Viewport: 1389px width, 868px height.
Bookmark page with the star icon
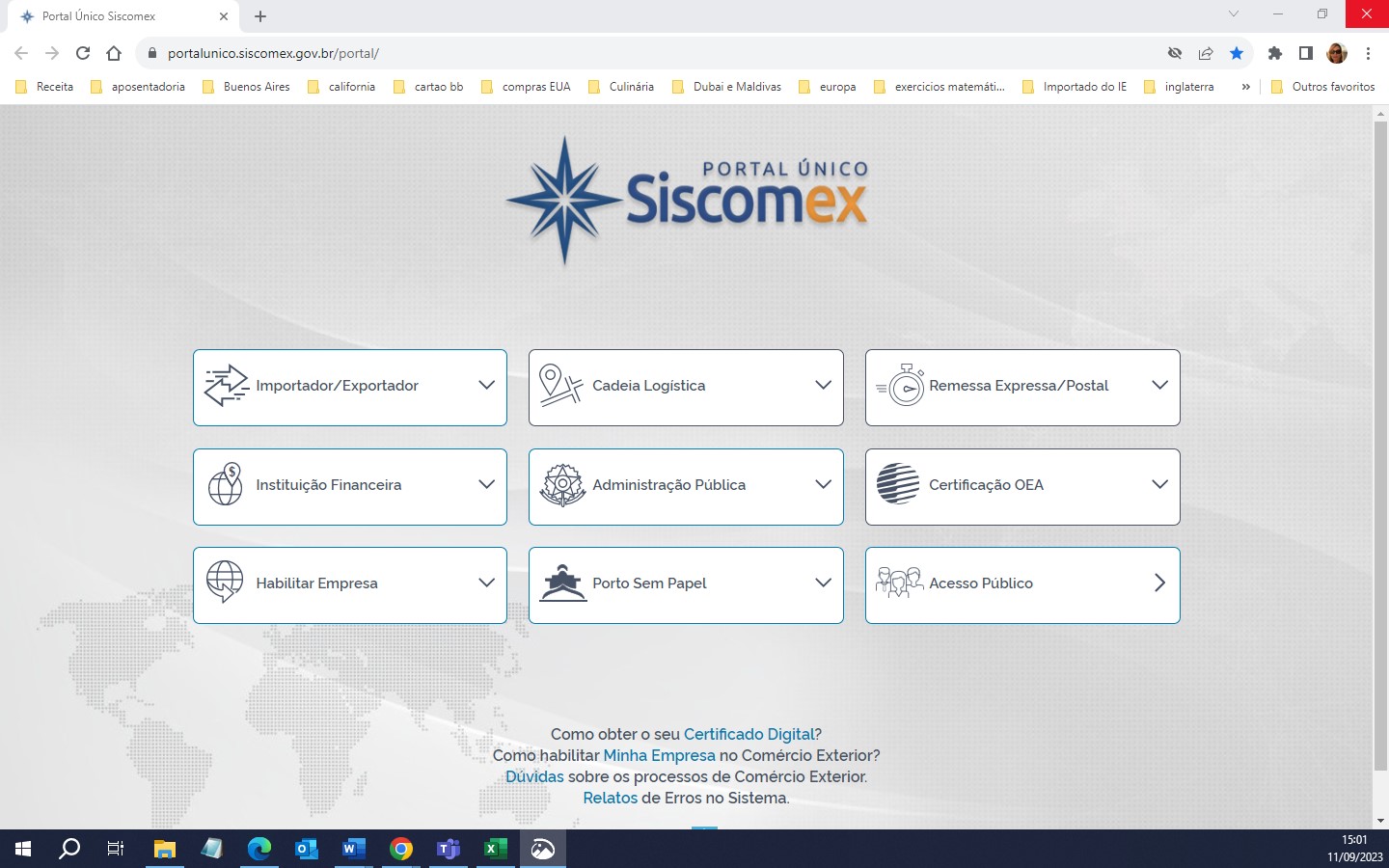[x=1237, y=53]
